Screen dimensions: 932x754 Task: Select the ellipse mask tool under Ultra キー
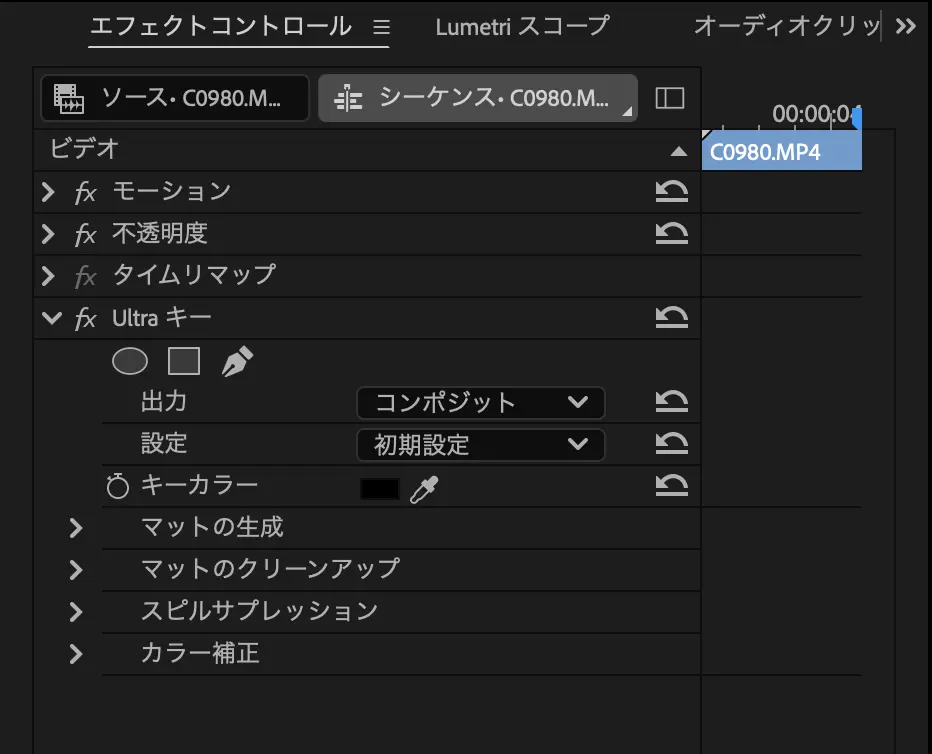coord(130,361)
